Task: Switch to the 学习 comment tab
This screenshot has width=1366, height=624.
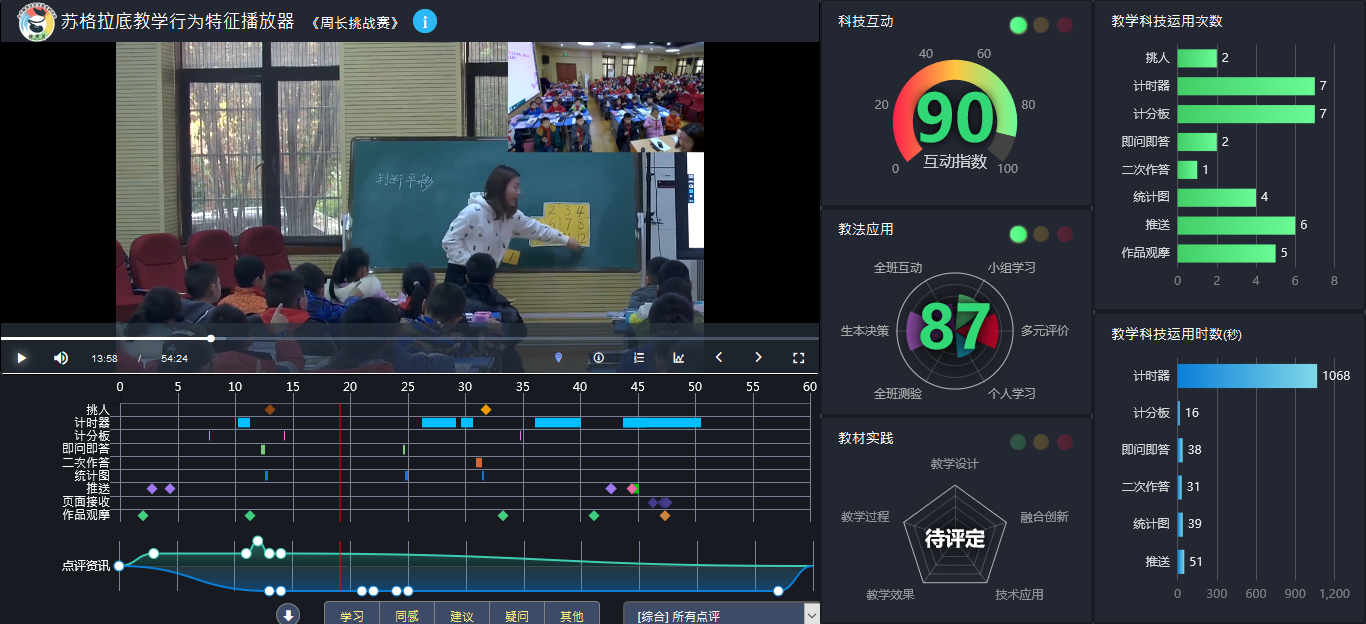Action: pyautogui.click(x=352, y=615)
